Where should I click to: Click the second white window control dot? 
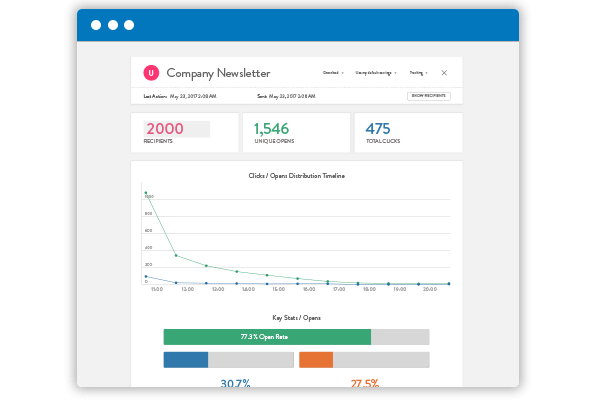113,25
